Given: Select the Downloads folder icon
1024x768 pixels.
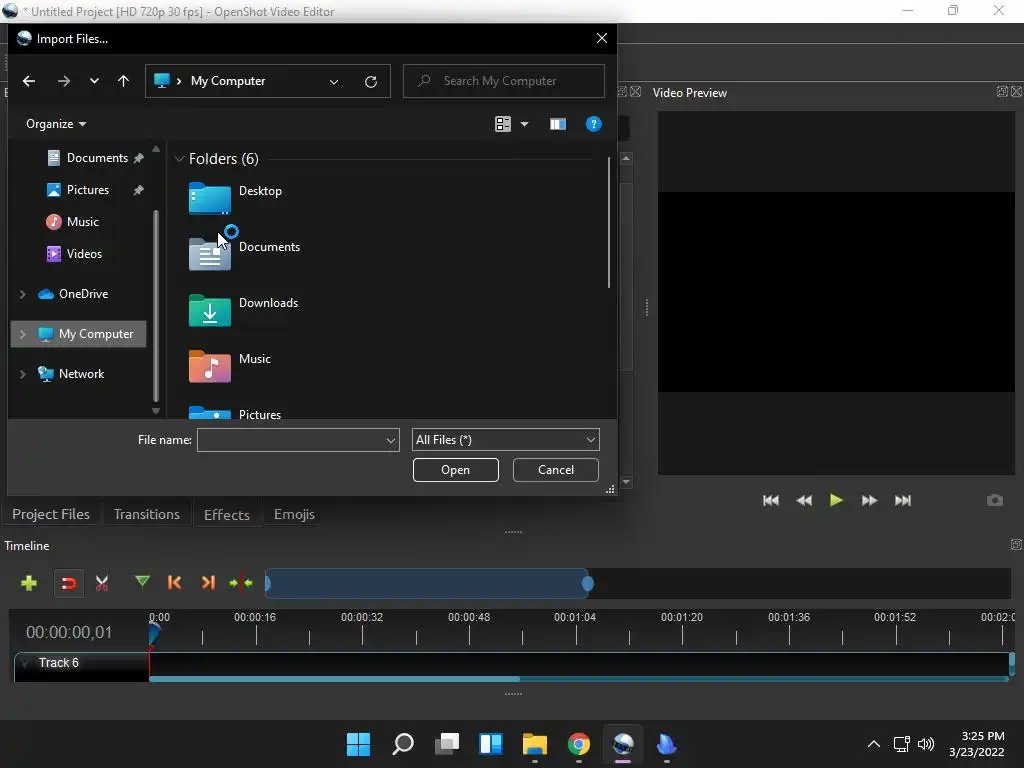Looking at the screenshot, I should [x=210, y=310].
